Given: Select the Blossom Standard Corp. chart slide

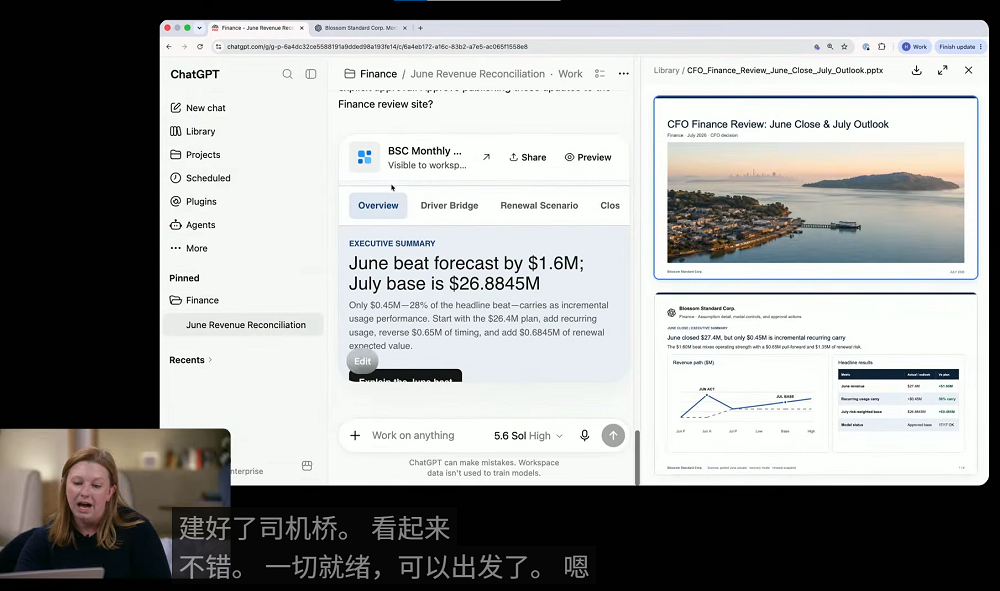Looking at the screenshot, I should [816, 384].
